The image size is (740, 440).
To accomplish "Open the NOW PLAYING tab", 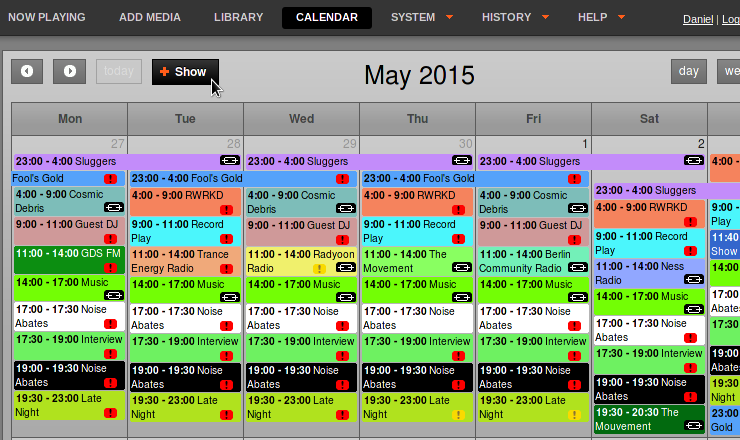I will (x=47, y=17).
